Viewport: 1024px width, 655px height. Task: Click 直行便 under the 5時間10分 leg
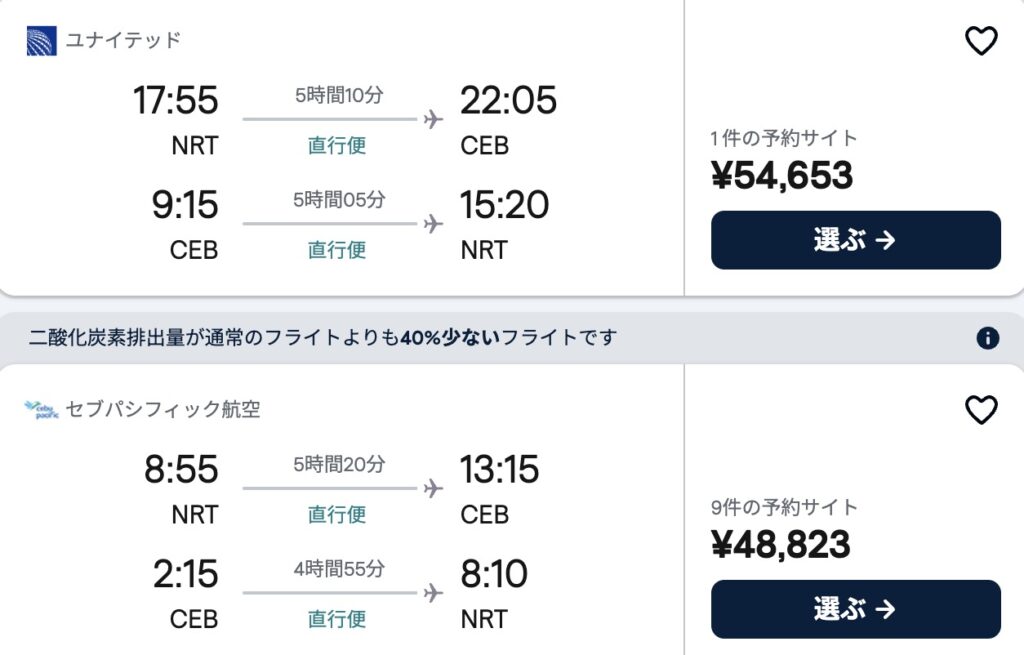[337, 146]
